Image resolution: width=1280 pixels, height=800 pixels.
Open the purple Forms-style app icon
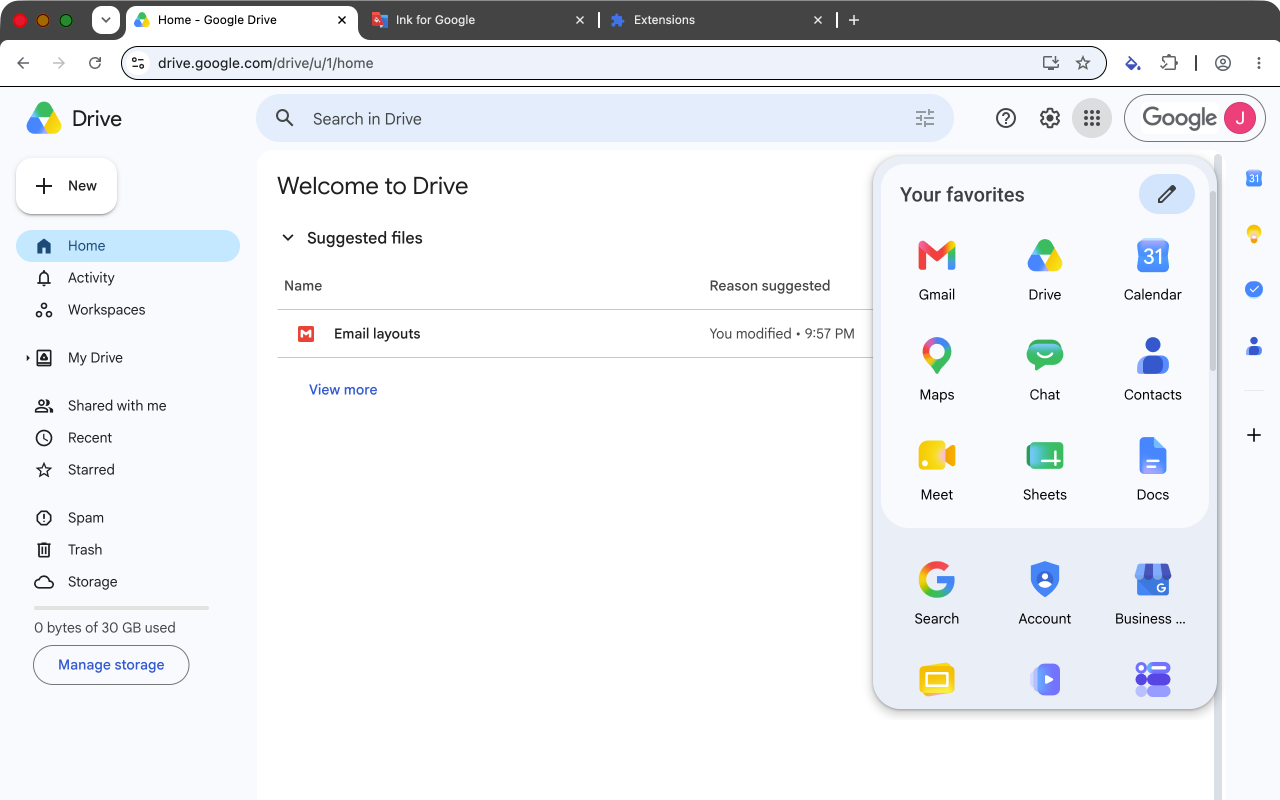1153,680
